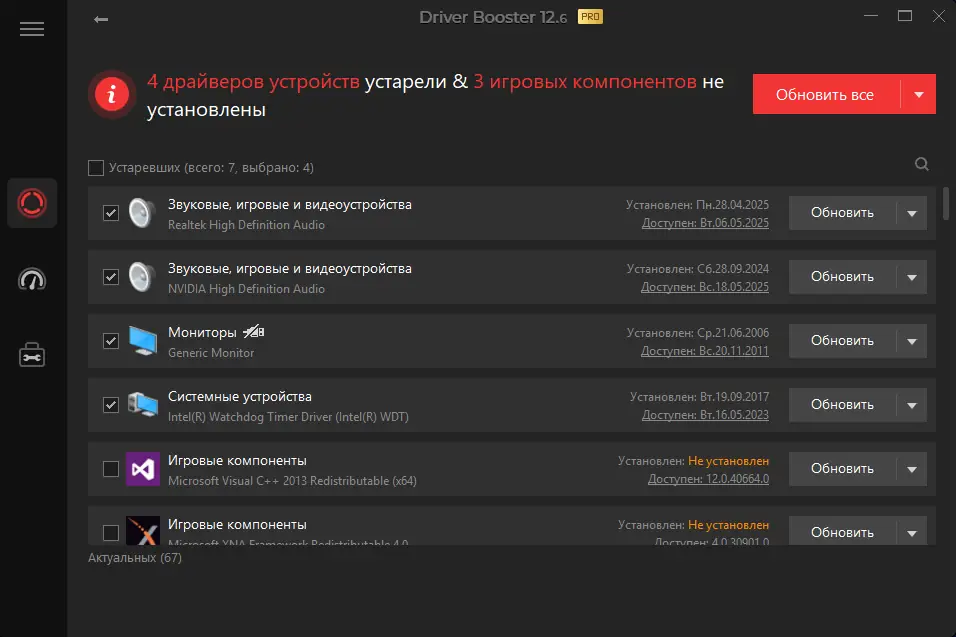Check the XNA Framework Redistributable checkbox
Screen dimensions: 956x637
point(110,533)
